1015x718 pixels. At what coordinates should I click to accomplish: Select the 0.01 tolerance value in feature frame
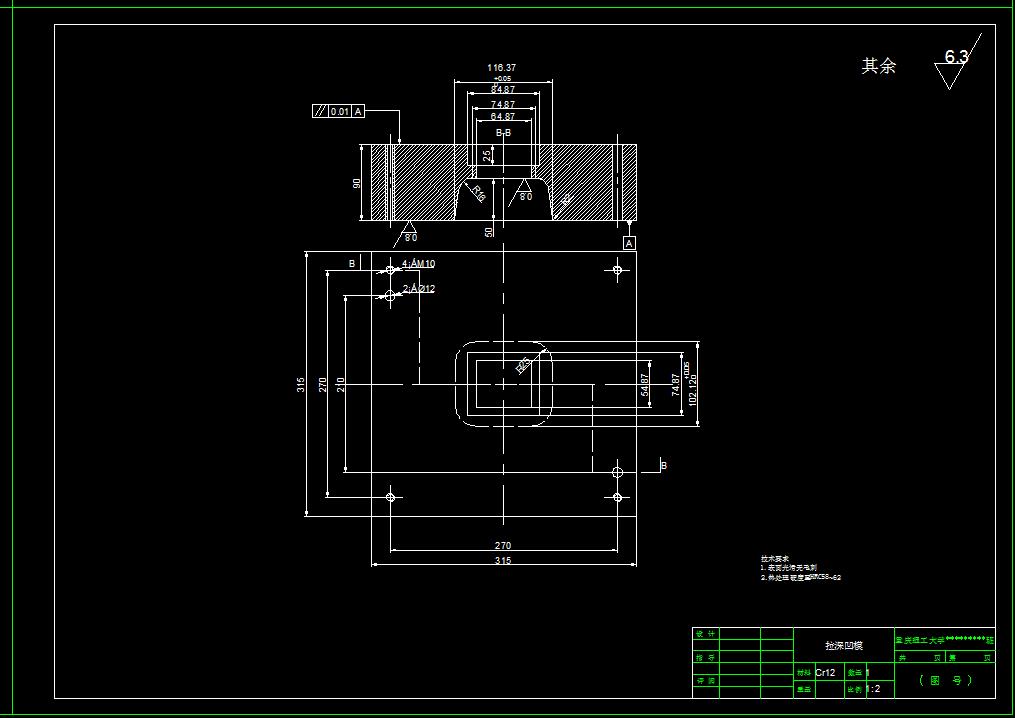[340, 111]
